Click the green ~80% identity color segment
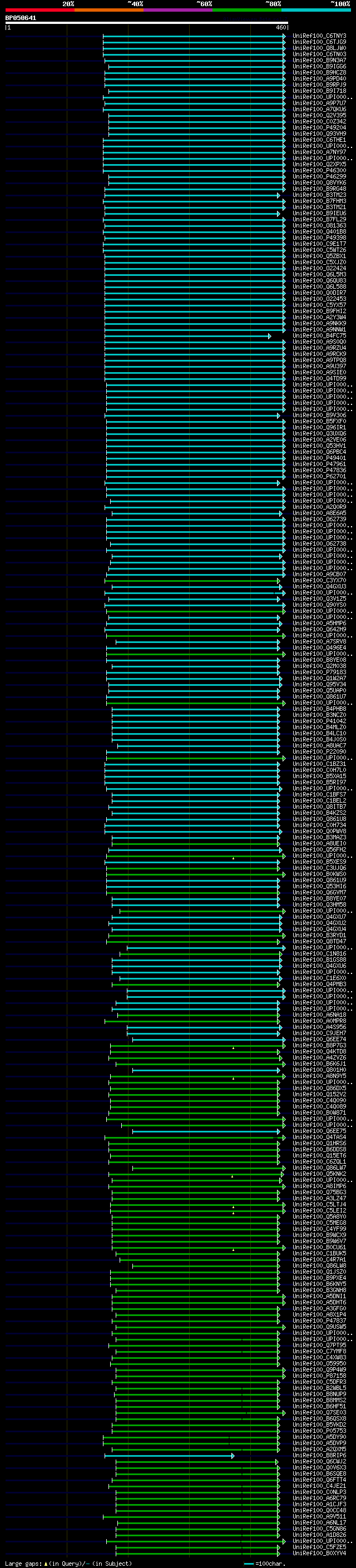Viewport: 356px width, 1568px height. click(x=247, y=10)
